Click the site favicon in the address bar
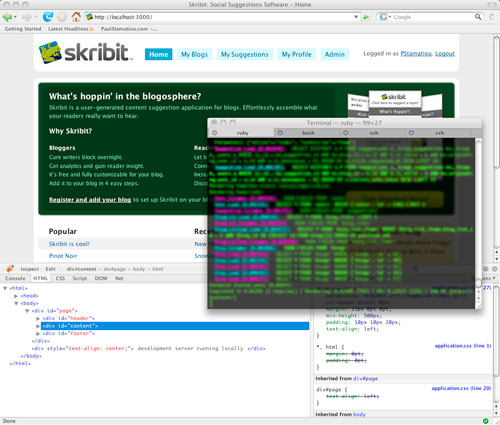Viewport: 500px width, 425px height. point(89,17)
